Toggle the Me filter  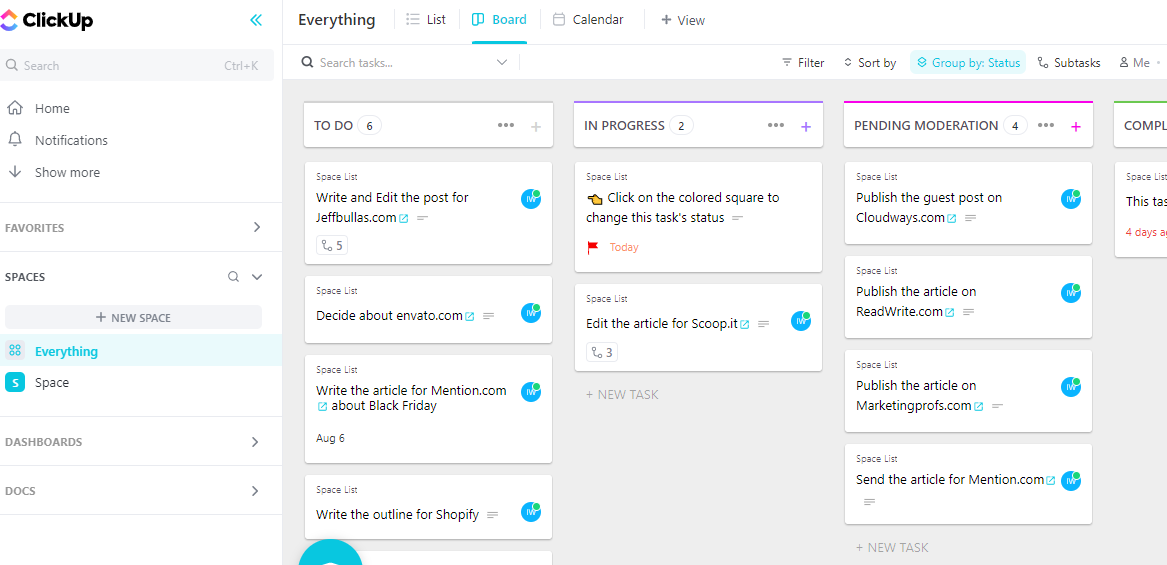pos(1134,63)
